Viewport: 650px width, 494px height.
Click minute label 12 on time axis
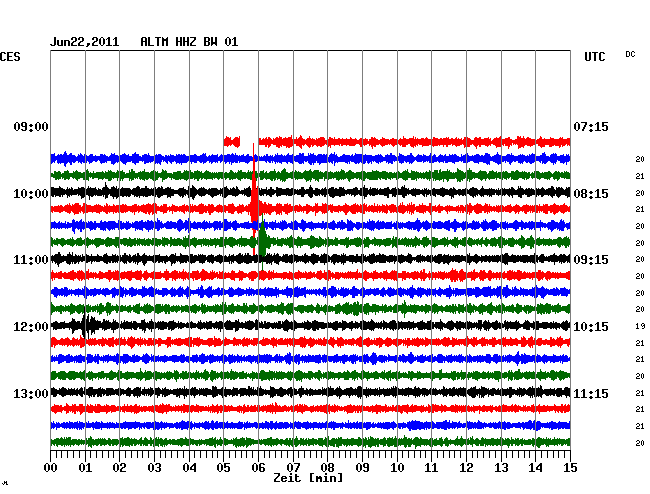[x=466, y=467]
